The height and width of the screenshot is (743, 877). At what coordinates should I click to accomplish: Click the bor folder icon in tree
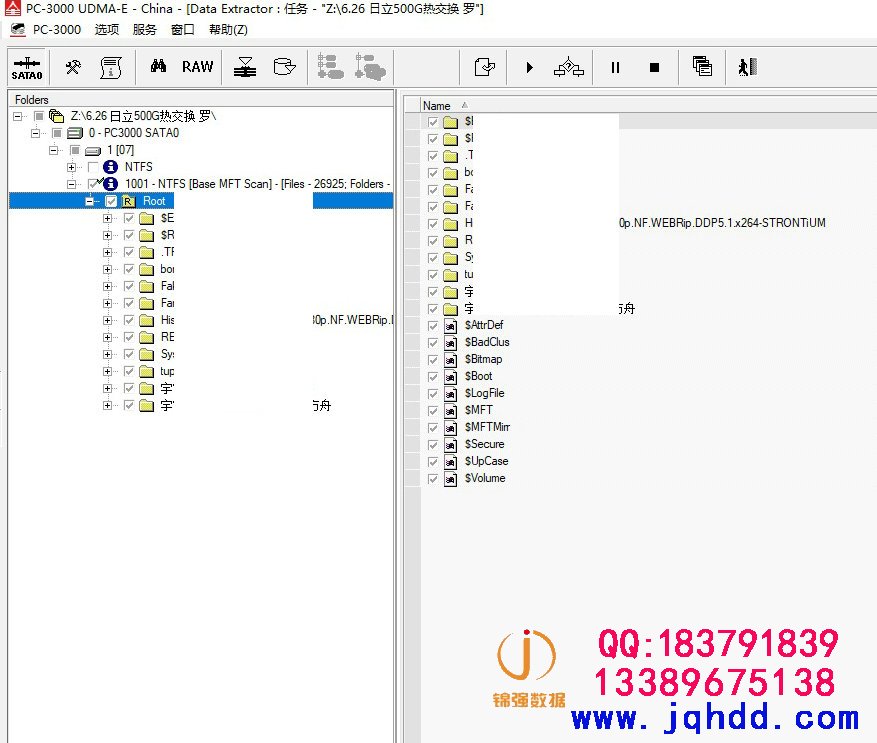(147, 269)
